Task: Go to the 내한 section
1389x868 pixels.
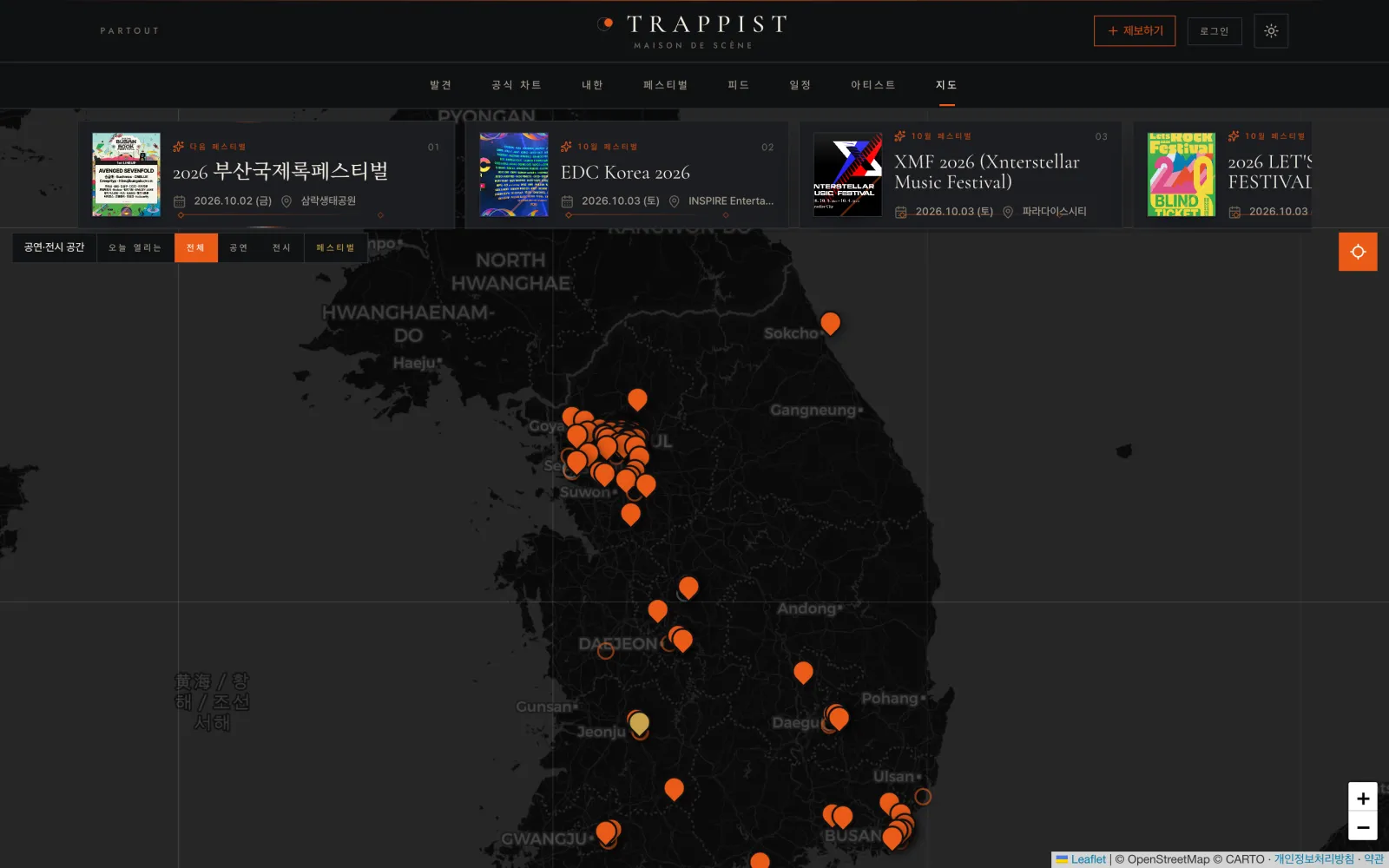Action: point(592,85)
